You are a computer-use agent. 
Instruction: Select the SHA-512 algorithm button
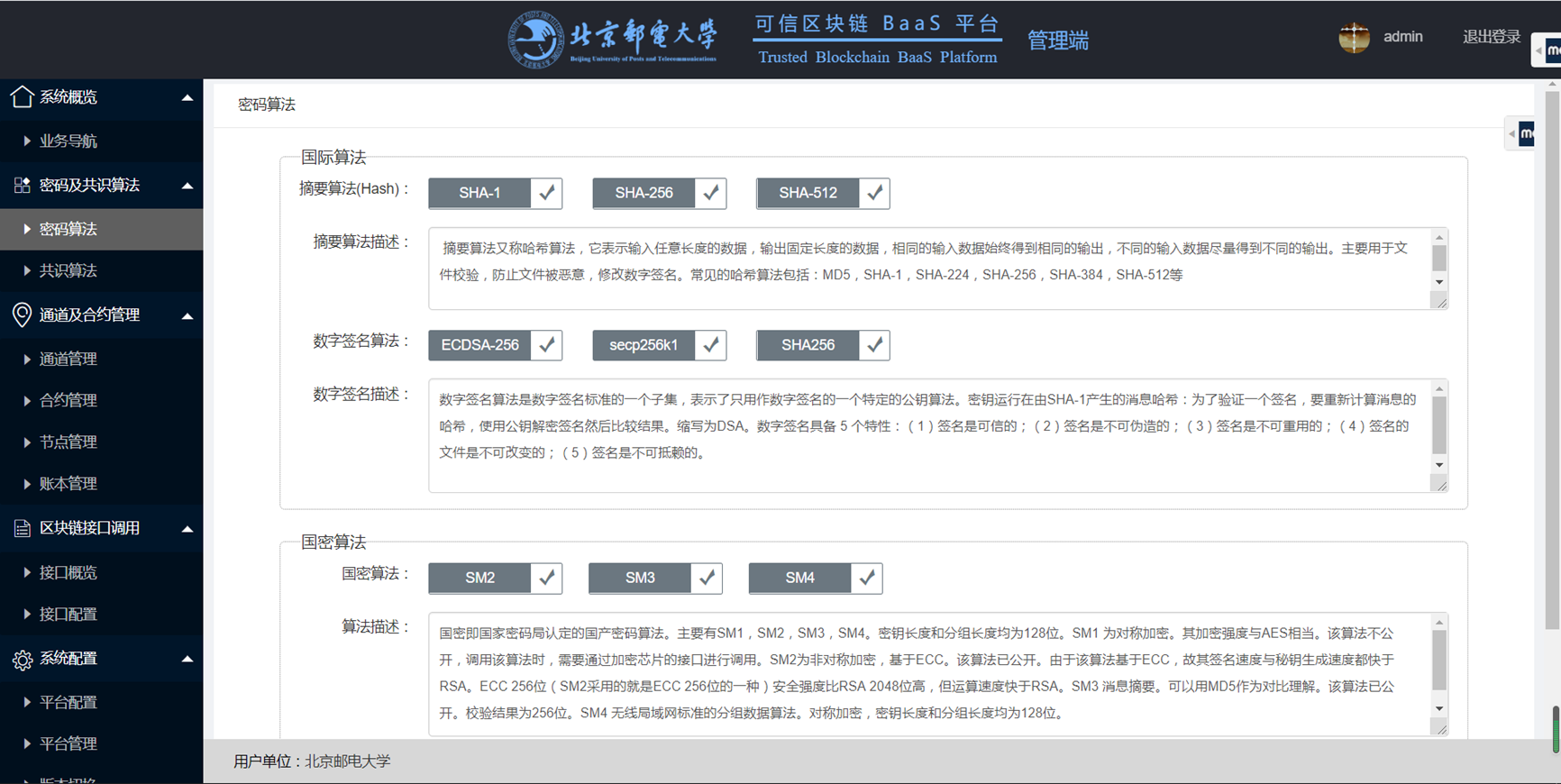808,193
